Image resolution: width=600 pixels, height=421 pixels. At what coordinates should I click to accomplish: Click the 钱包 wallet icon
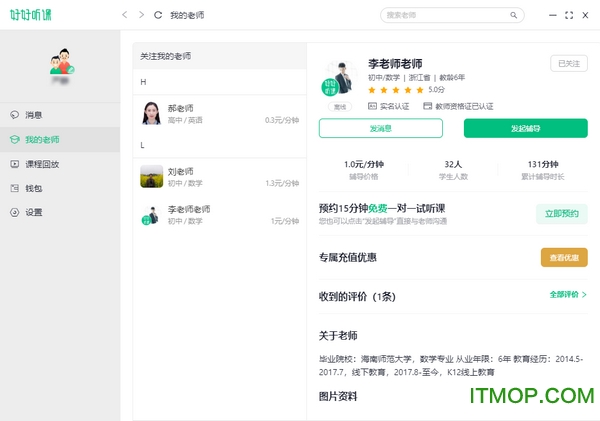15,188
